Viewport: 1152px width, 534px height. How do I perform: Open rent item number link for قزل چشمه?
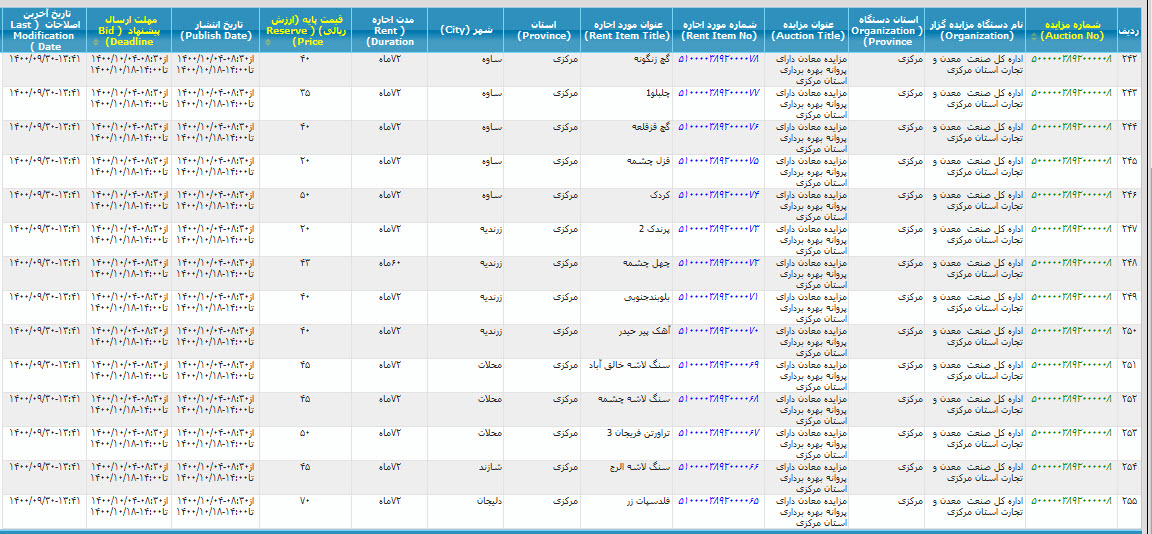[x=719, y=161]
